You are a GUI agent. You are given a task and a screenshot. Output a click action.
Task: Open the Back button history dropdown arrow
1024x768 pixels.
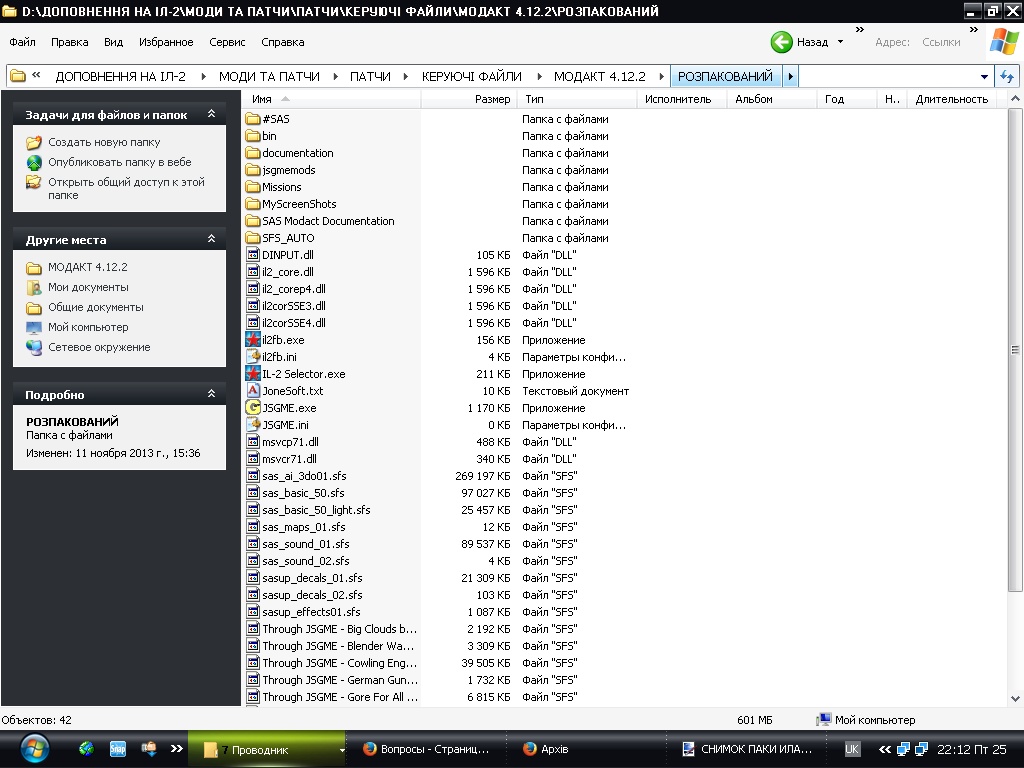coord(840,42)
